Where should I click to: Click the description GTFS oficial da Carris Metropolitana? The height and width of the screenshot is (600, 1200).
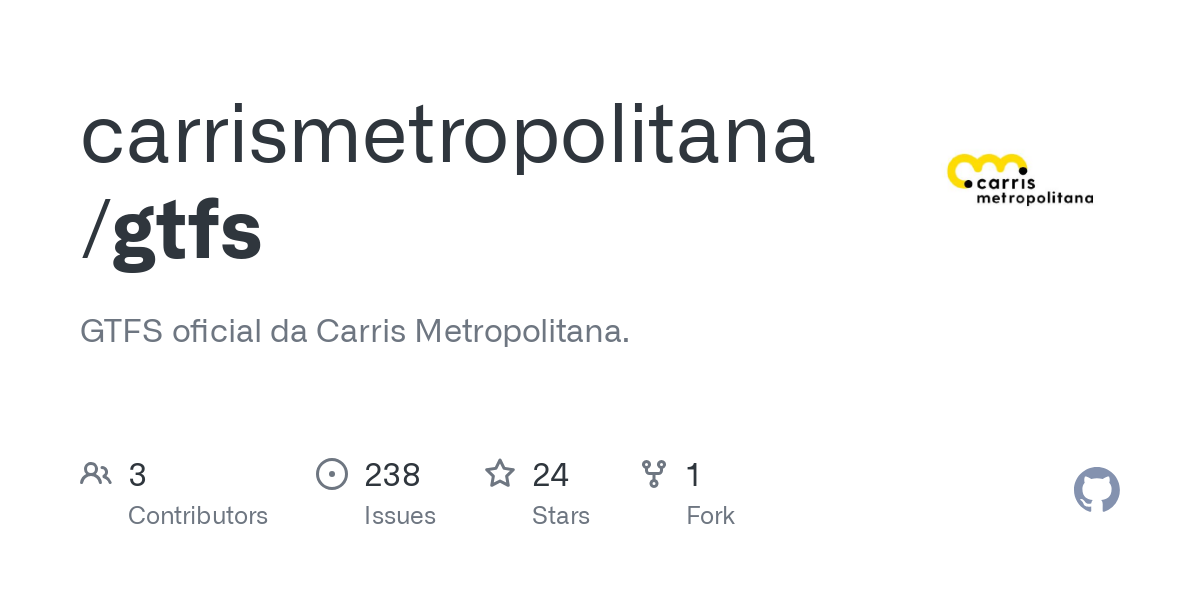coord(355,331)
